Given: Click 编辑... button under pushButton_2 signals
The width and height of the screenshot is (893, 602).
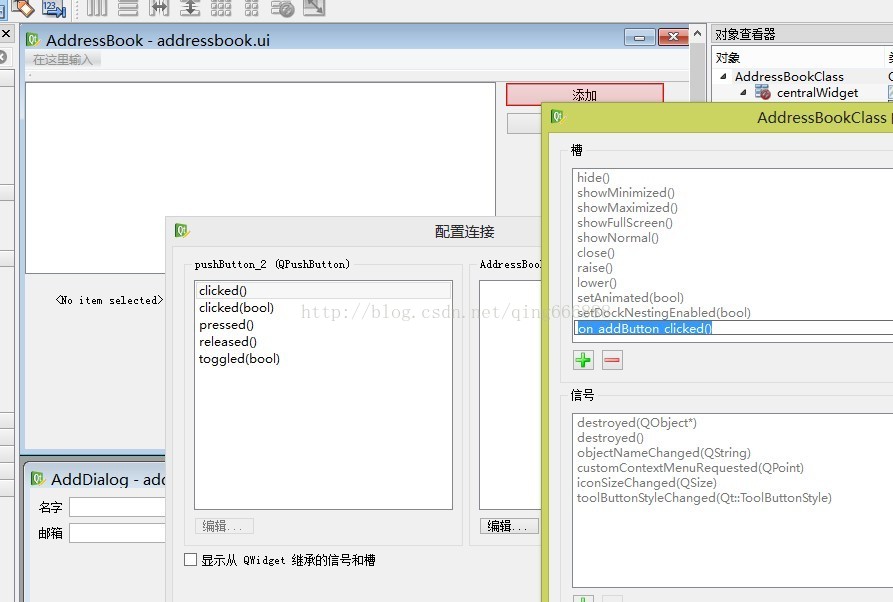Looking at the screenshot, I should (x=224, y=526).
